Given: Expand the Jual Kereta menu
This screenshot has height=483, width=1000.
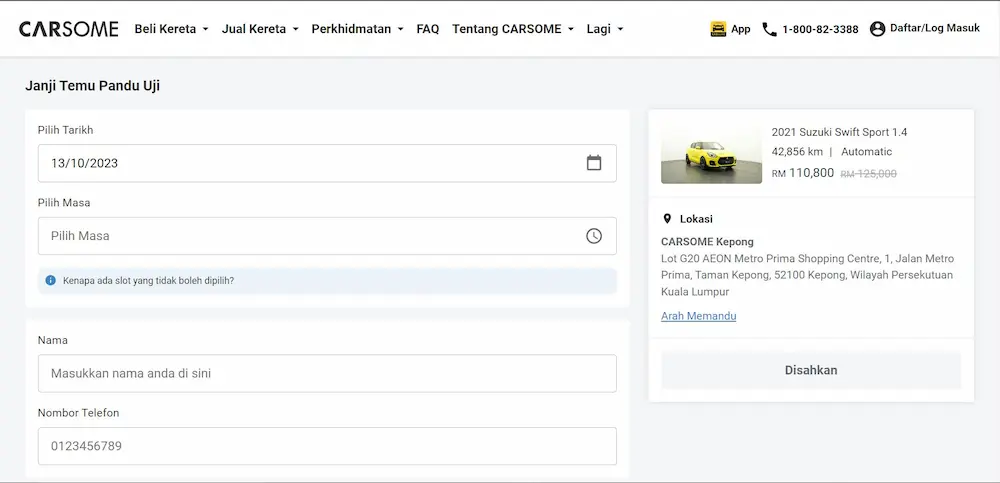Looking at the screenshot, I should (x=260, y=29).
